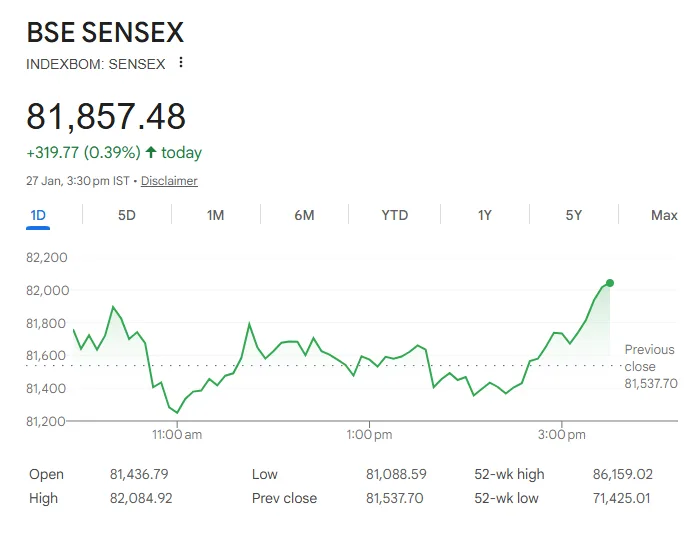
Task: Select the 1D time range tab
Action: (x=38, y=215)
